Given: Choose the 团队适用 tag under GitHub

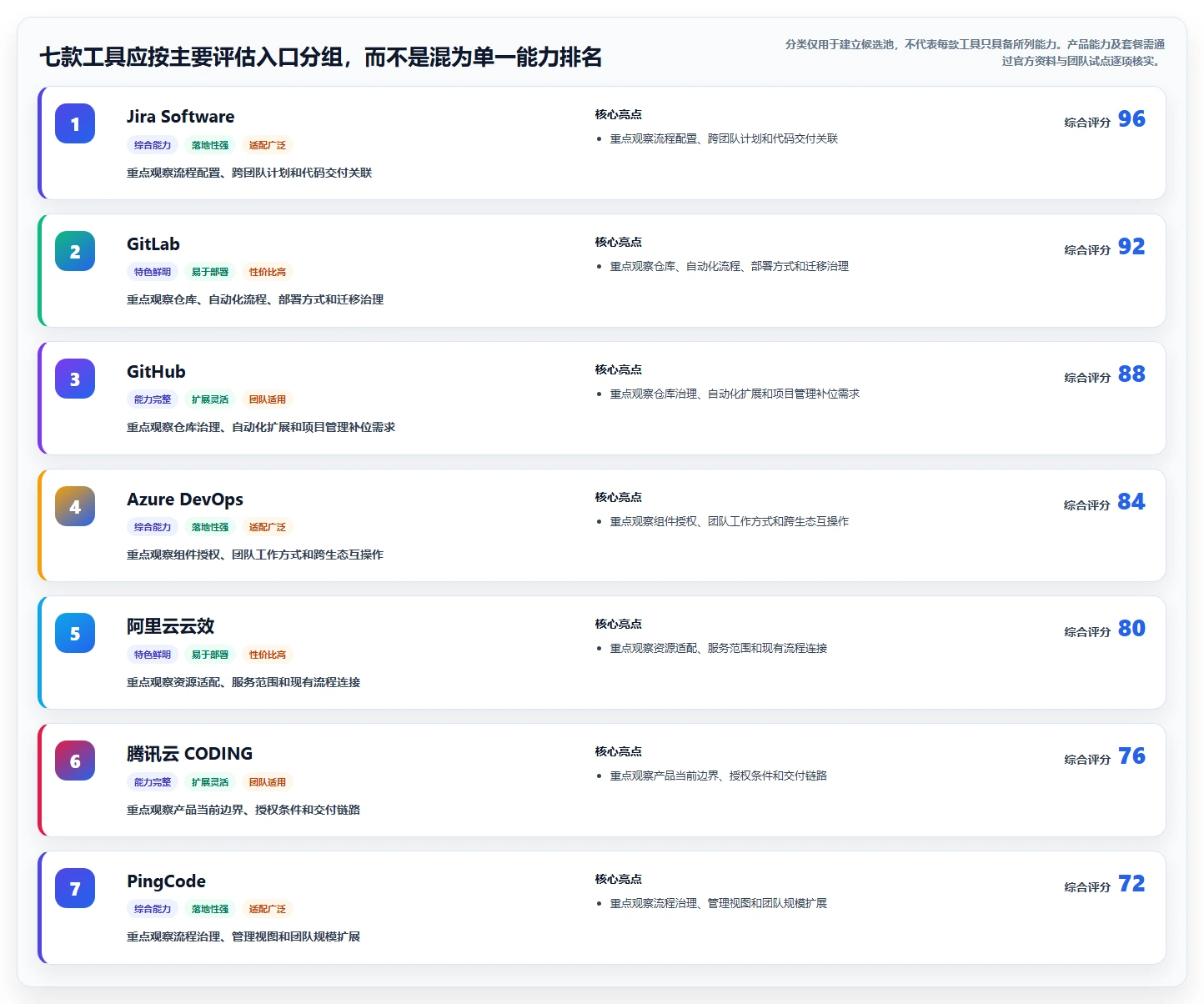Looking at the screenshot, I should coord(268,399).
